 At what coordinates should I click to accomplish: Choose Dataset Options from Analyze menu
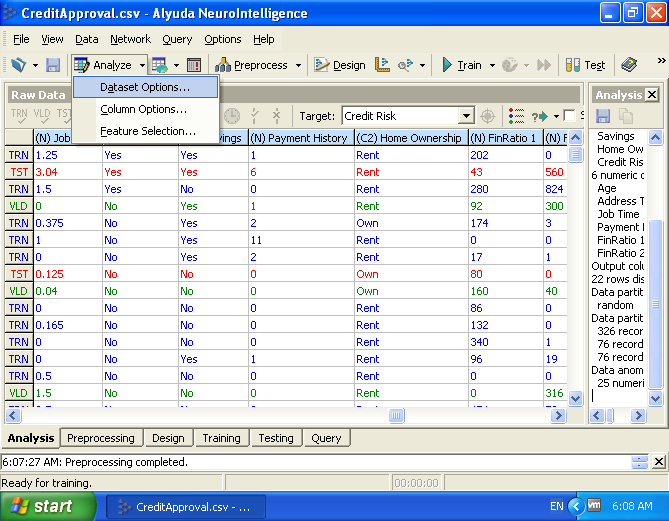click(145, 87)
